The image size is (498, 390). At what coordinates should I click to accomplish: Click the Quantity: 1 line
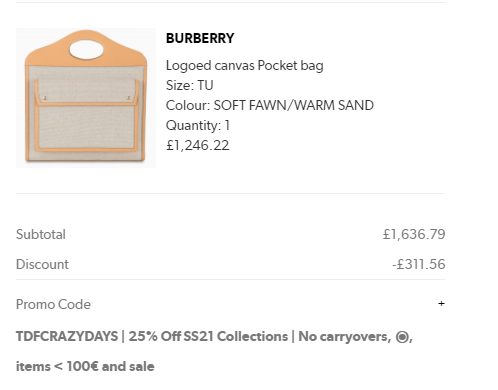(198, 125)
